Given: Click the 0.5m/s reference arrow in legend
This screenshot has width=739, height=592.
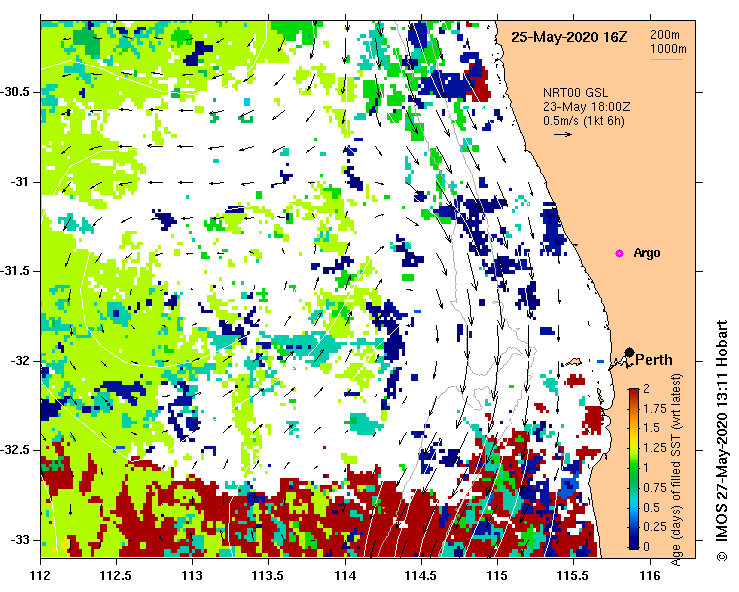Looking at the screenshot, I should point(563,134).
